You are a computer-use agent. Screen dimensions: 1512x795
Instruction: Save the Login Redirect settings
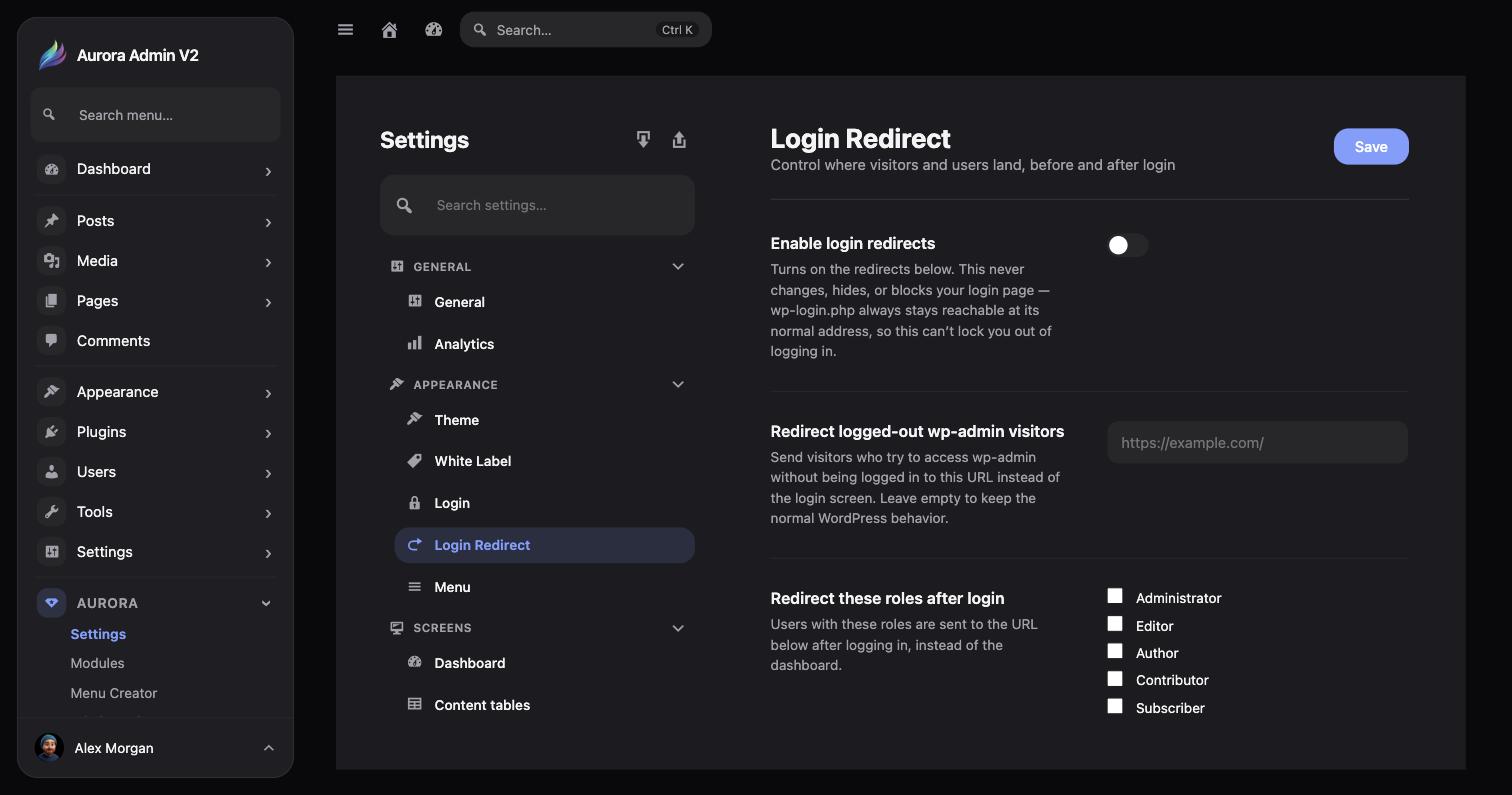[1371, 147]
